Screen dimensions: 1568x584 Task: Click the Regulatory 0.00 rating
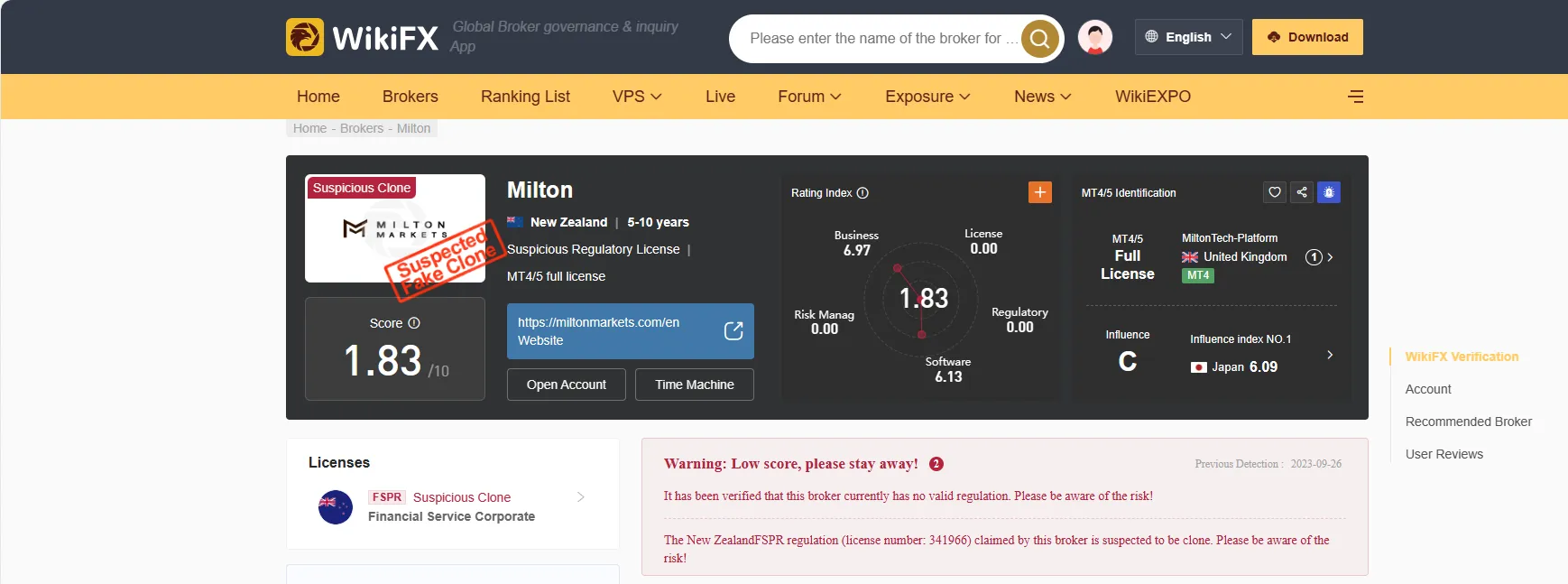point(1019,320)
